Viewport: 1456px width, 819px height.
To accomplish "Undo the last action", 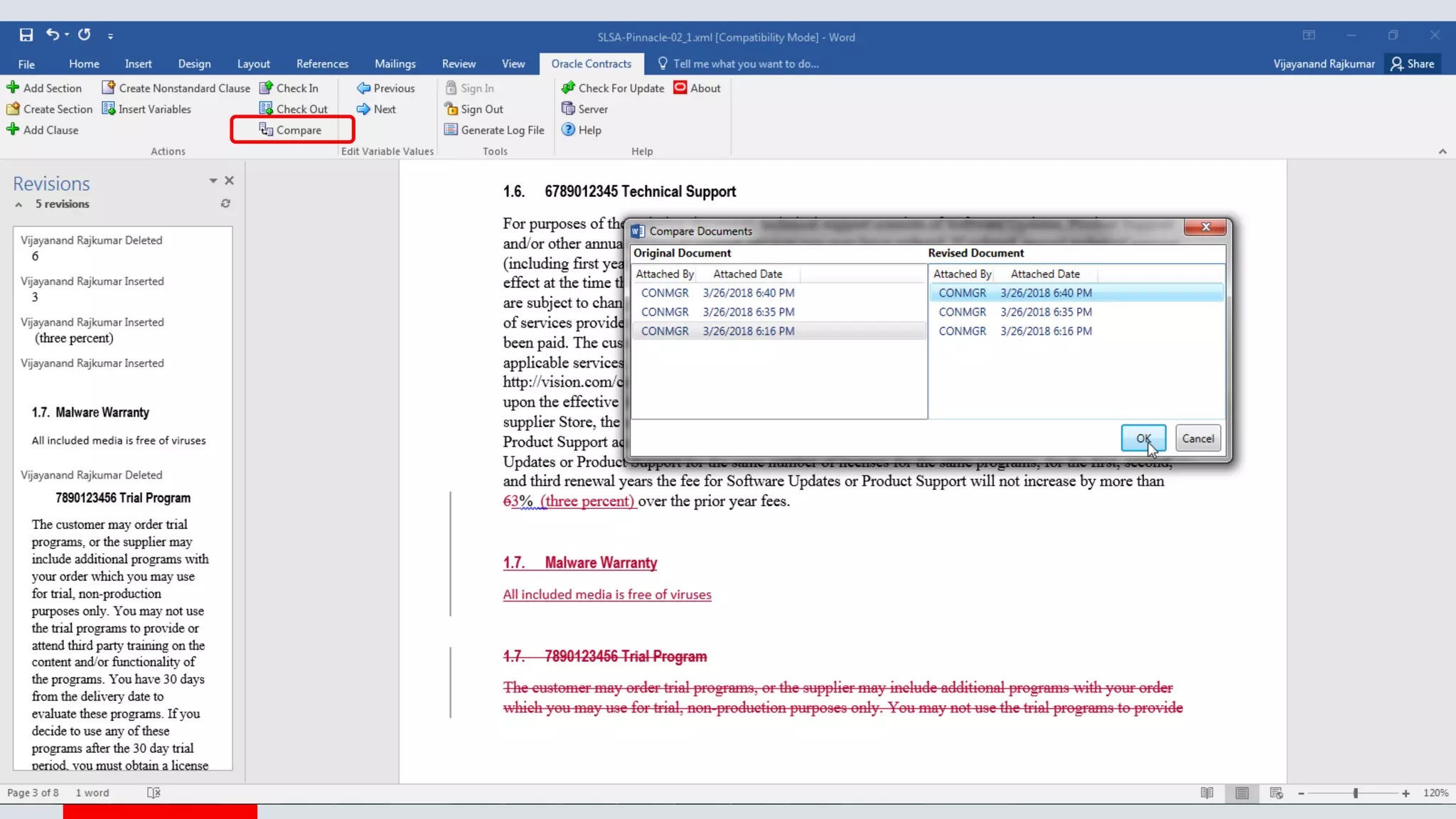I will pyautogui.click(x=53, y=34).
